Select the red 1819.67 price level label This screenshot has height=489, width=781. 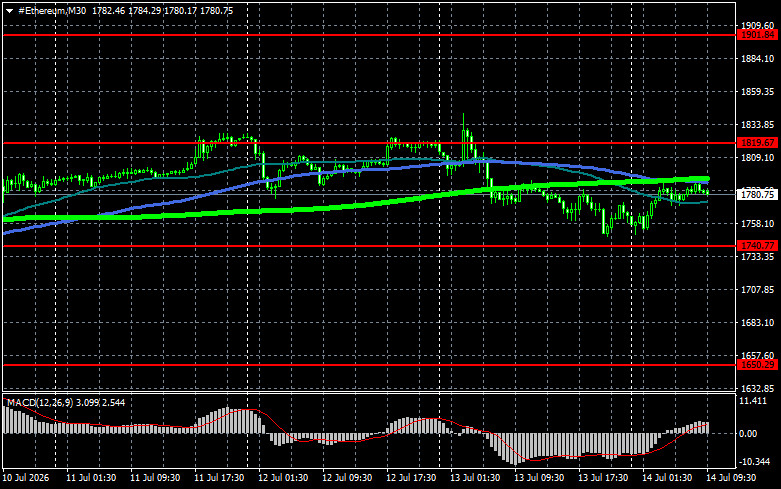click(757, 143)
